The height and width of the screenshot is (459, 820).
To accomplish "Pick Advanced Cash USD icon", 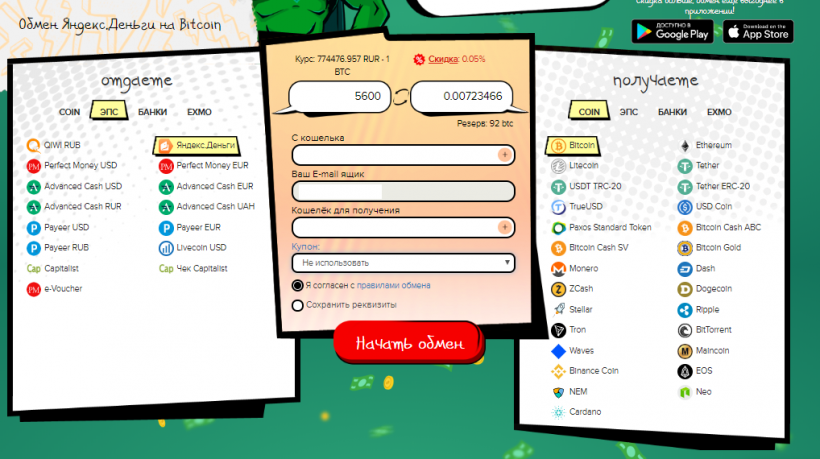I will point(33,187).
